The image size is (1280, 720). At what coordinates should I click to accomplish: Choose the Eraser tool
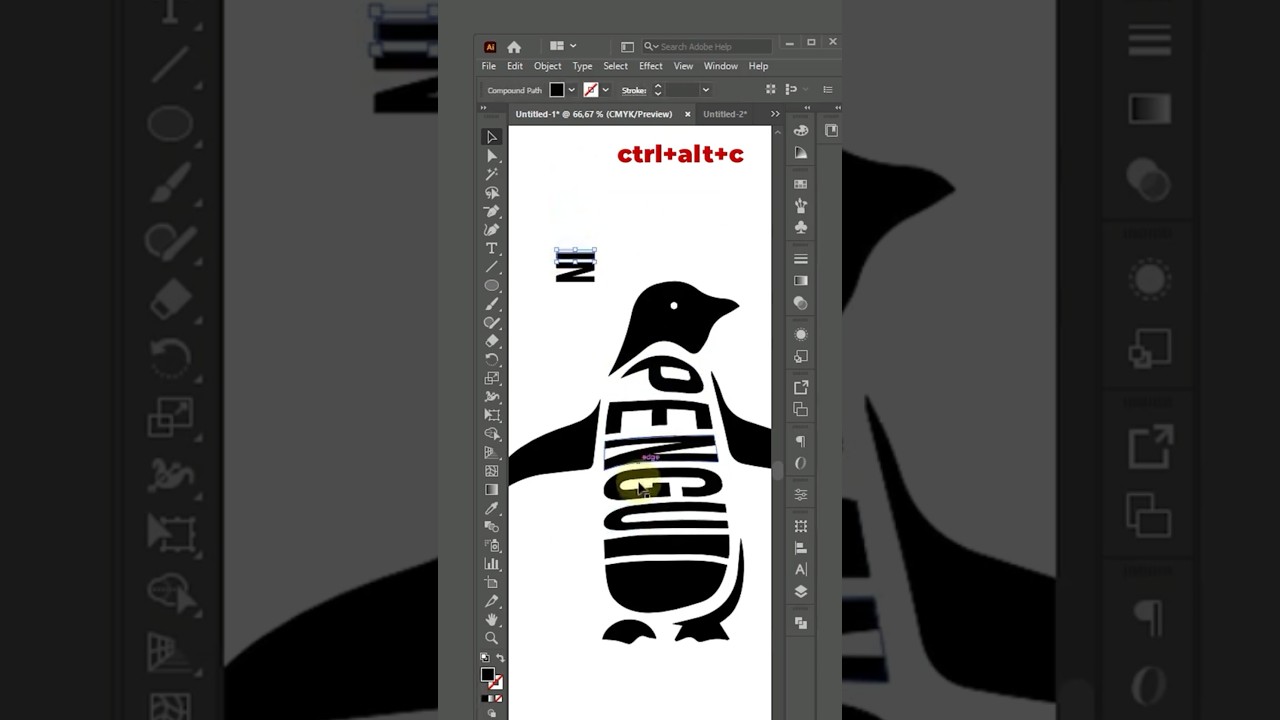[492, 341]
